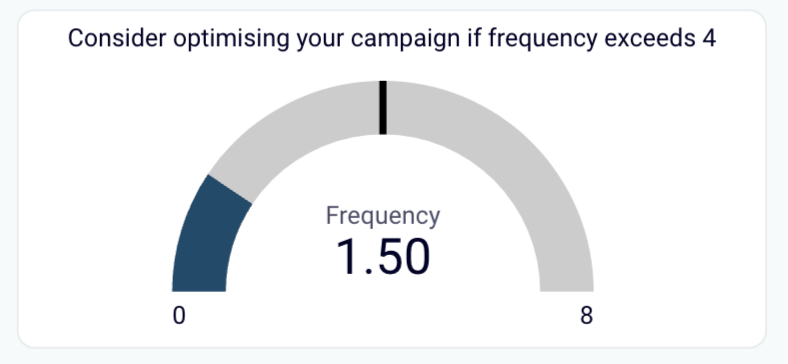The width and height of the screenshot is (788, 364).
Task: Click the word "if" in the heading
Action: [473, 38]
